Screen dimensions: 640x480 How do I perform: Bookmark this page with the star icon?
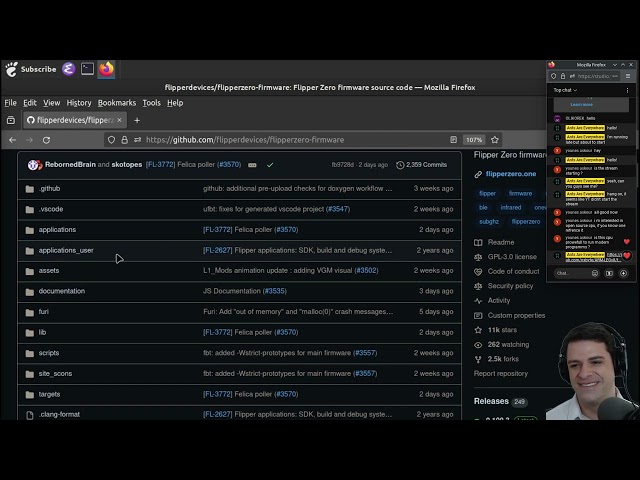pyautogui.click(x=494, y=140)
